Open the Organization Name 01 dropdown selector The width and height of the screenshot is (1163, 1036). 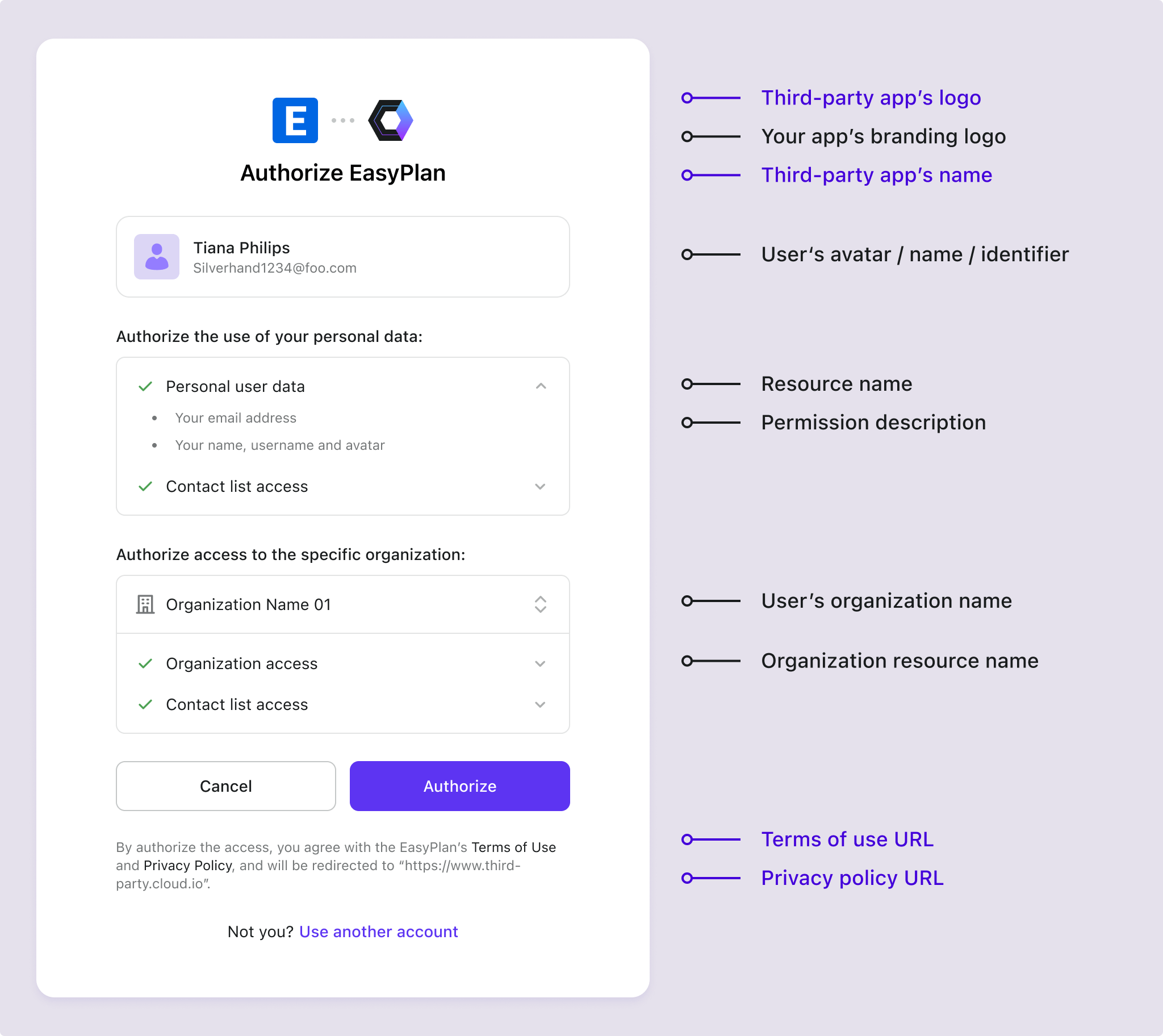[540, 604]
